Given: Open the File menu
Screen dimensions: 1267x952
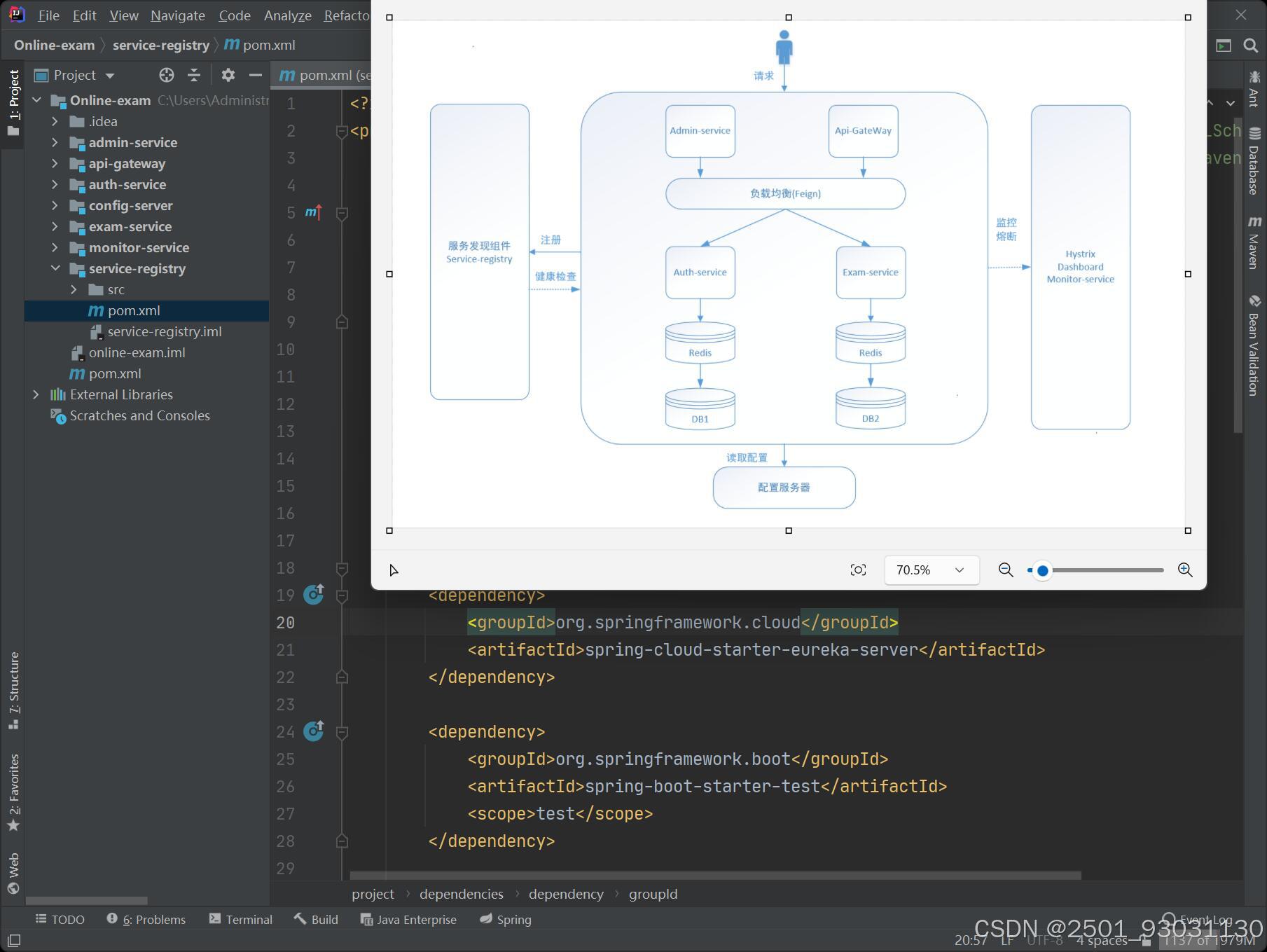Looking at the screenshot, I should (48, 15).
